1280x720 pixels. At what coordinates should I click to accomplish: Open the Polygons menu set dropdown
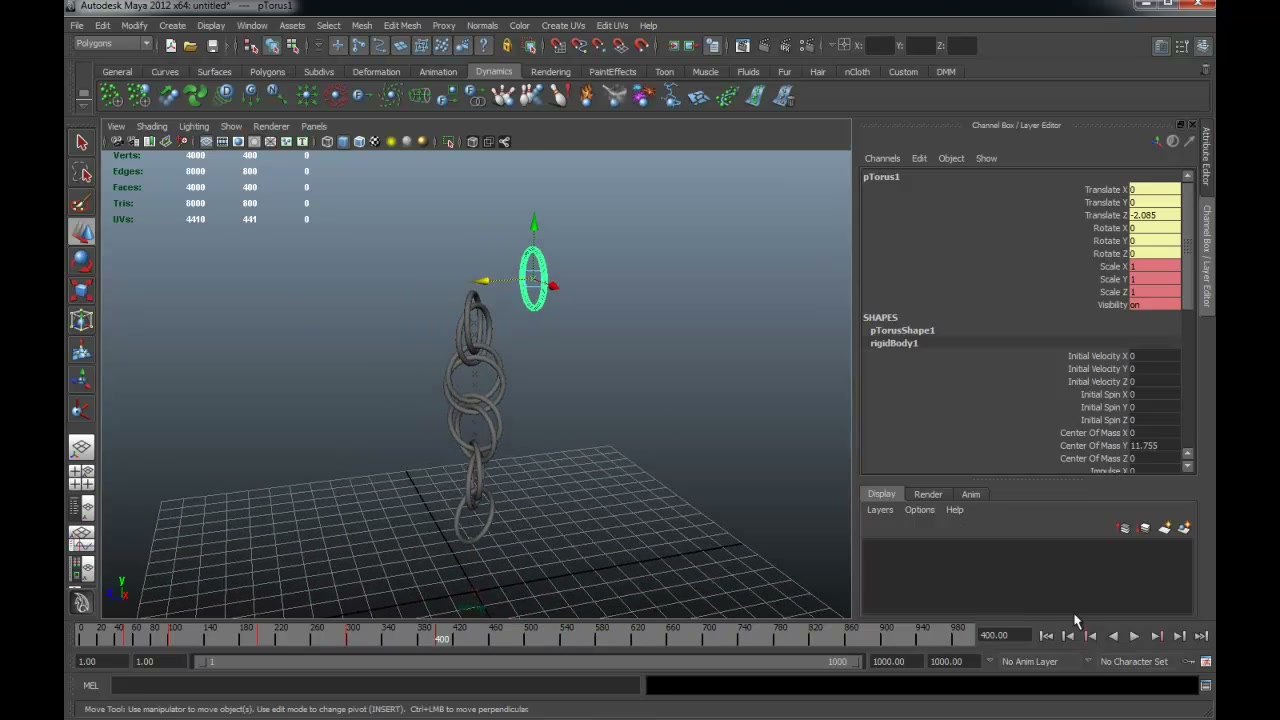click(113, 44)
